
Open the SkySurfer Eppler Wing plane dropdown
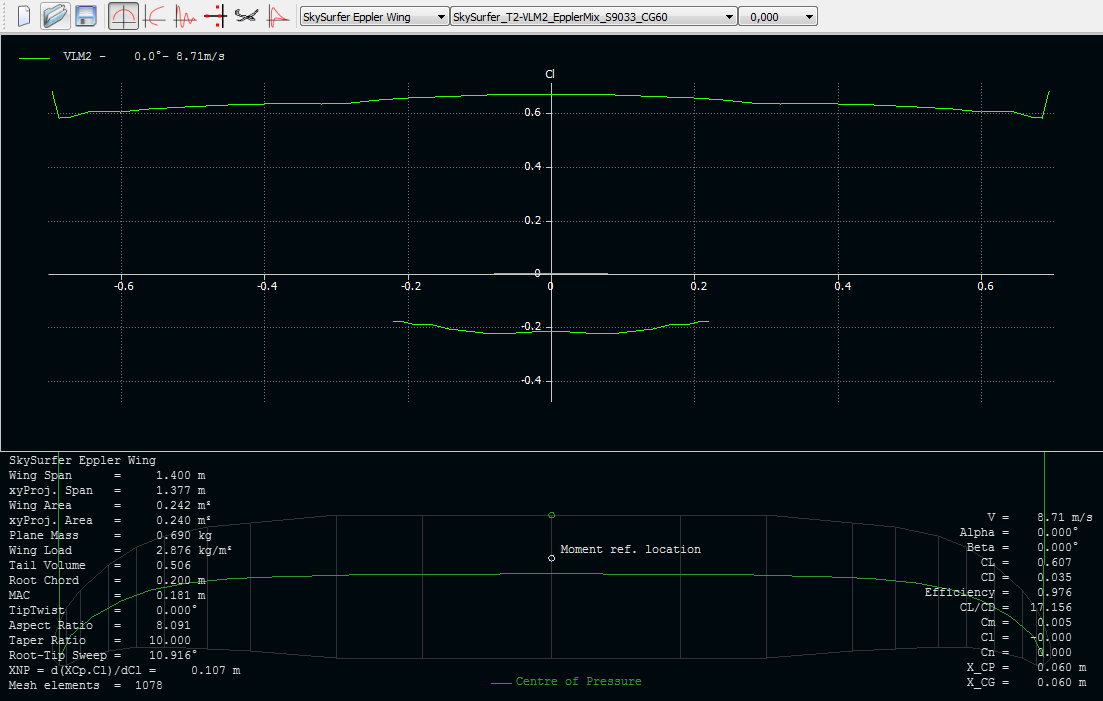(x=375, y=17)
